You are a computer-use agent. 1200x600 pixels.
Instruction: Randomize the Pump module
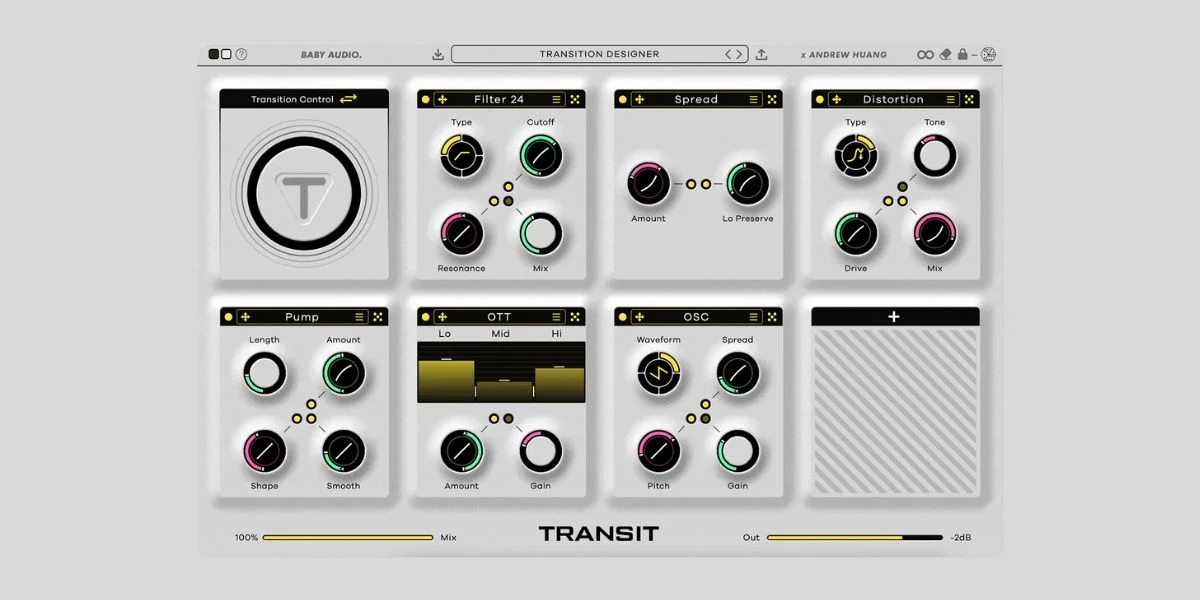coord(378,317)
